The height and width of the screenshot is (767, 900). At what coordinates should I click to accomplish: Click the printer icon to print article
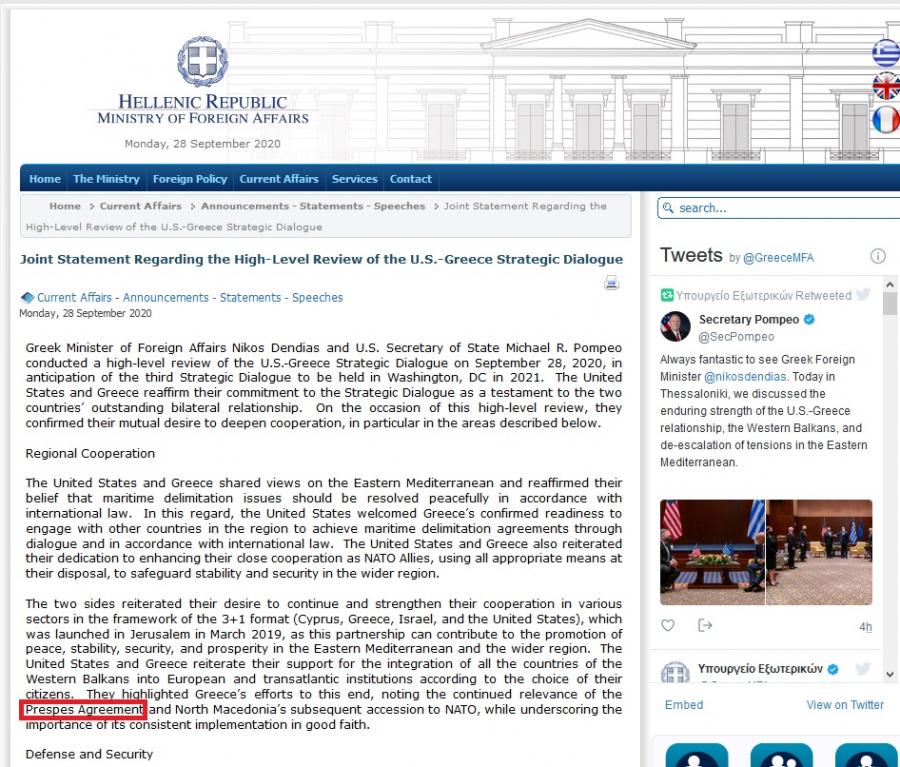611,283
